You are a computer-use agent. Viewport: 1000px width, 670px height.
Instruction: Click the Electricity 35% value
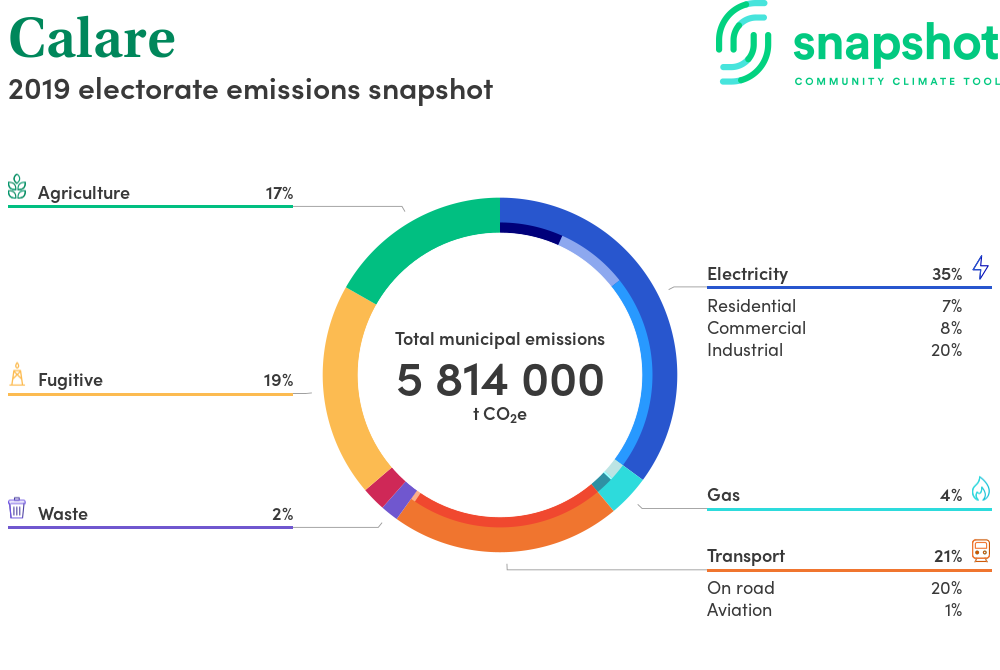click(x=947, y=274)
